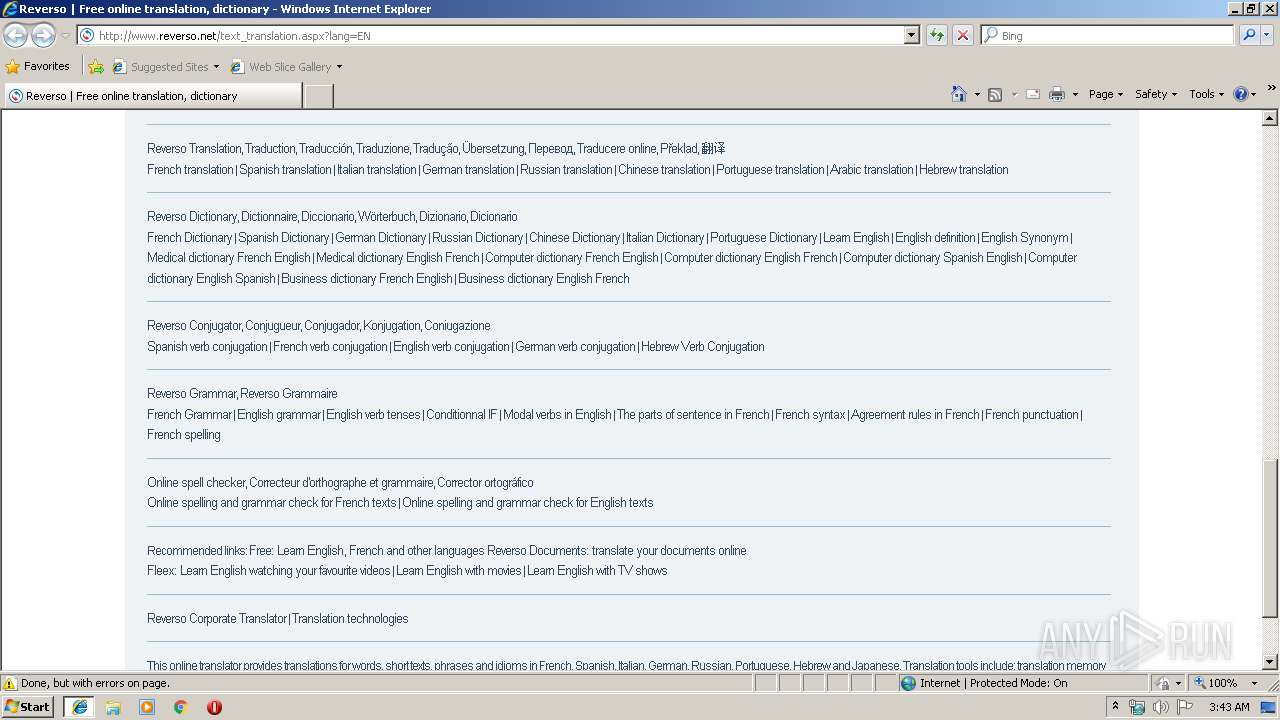Image resolution: width=1280 pixels, height=720 pixels.
Task: Open the zoom level dropdown arrow
Action: 1254,683
